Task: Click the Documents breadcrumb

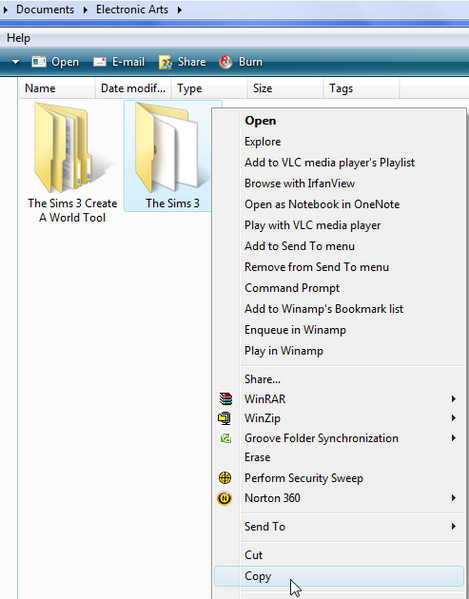Action: (45, 10)
